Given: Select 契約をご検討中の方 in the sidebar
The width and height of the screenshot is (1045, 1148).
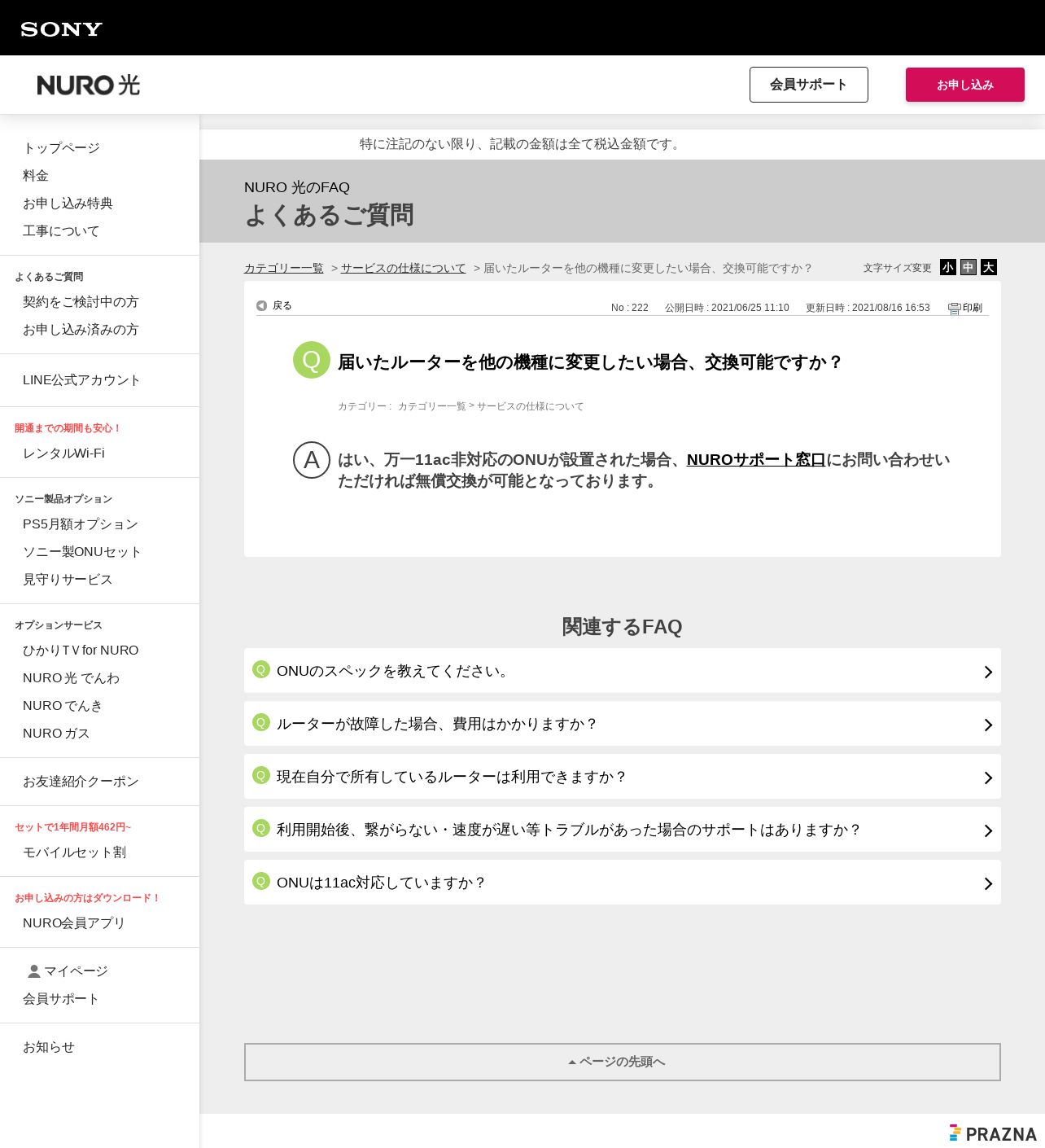Looking at the screenshot, I should (x=81, y=301).
